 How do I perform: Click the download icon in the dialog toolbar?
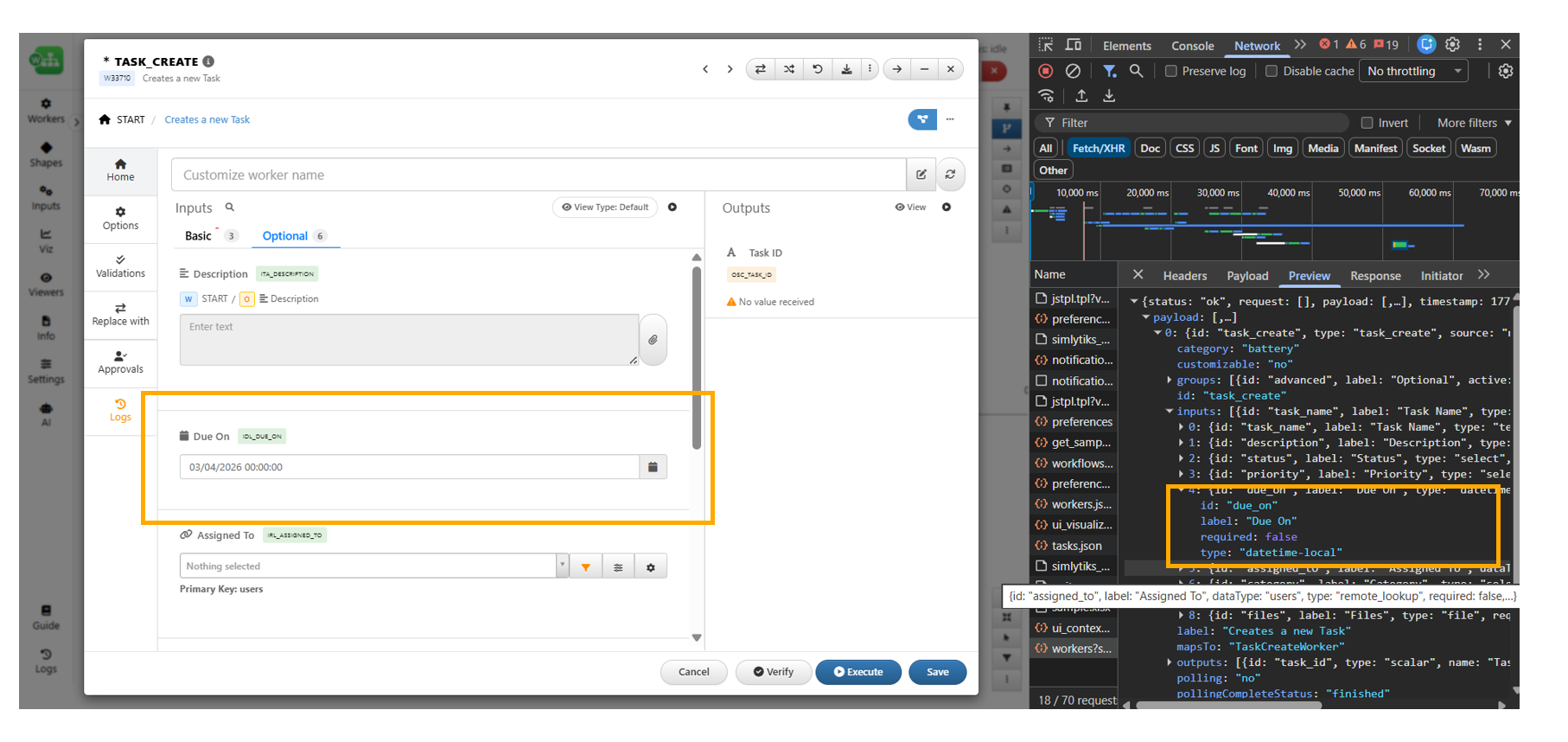(846, 69)
